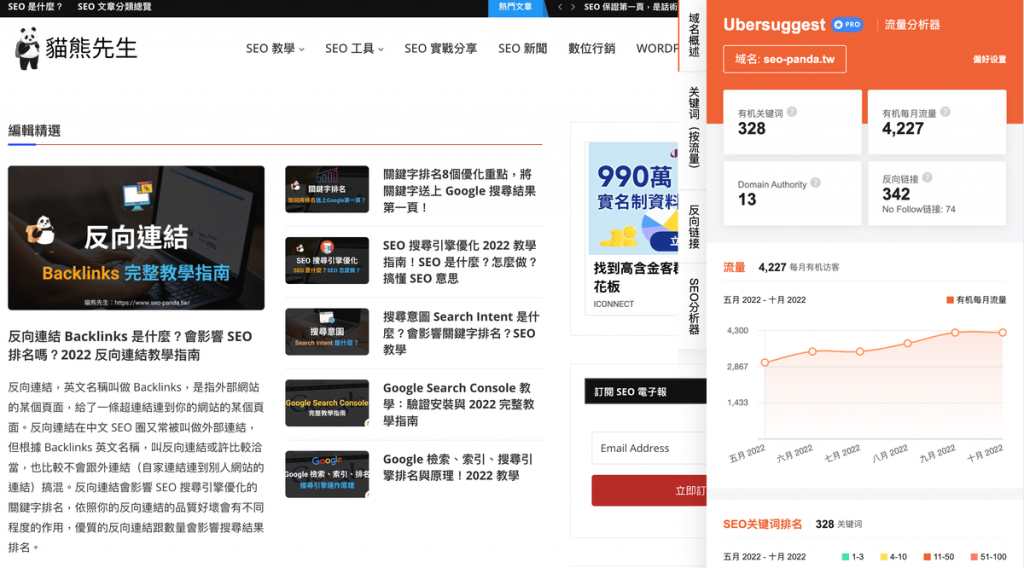Click the panda logo icon

tap(27, 48)
